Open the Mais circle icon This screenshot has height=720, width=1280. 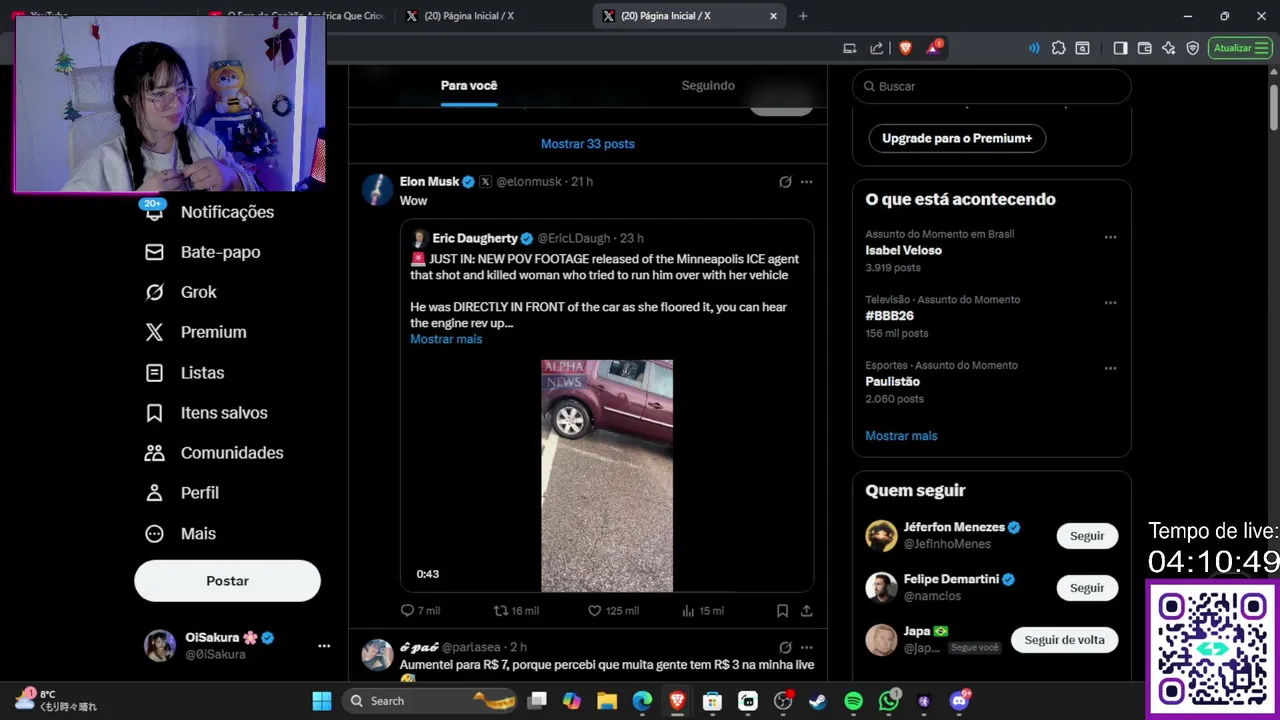pos(154,534)
